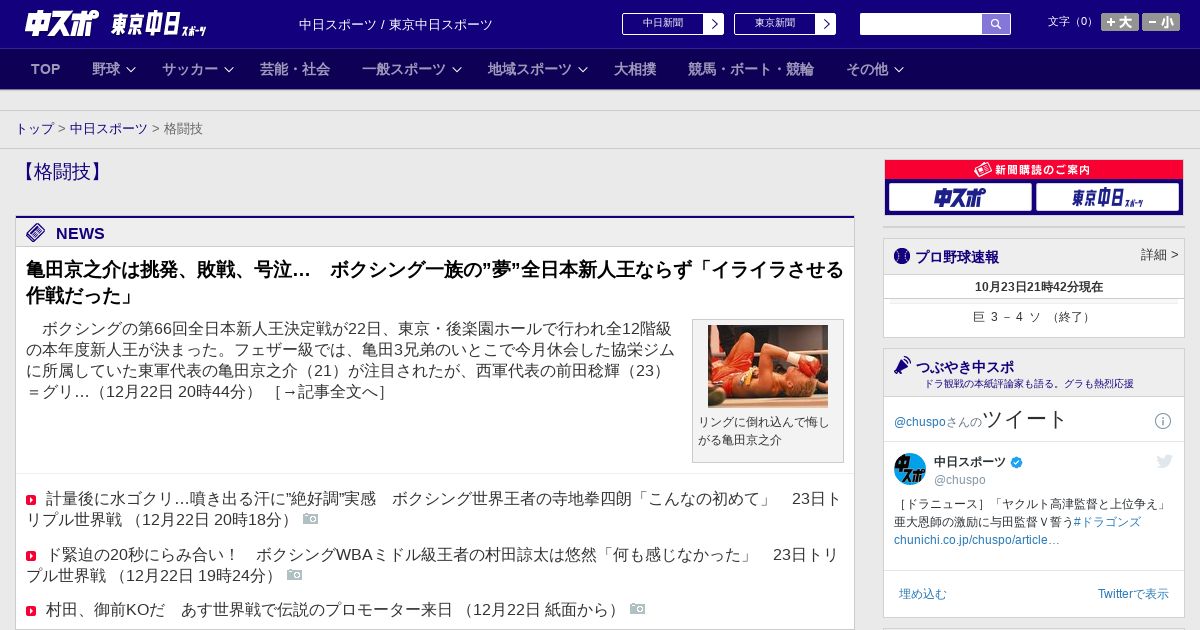The image size is (1200, 630).
Task: Open the プロ野球速報 heading link
Action: pyautogui.click(x=957, y=257)
